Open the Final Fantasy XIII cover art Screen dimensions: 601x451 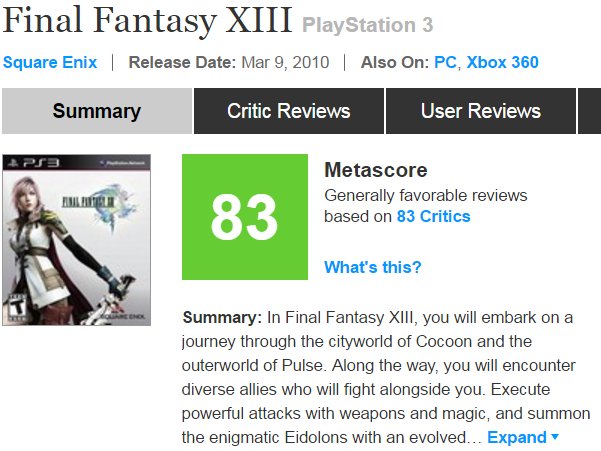77,239
